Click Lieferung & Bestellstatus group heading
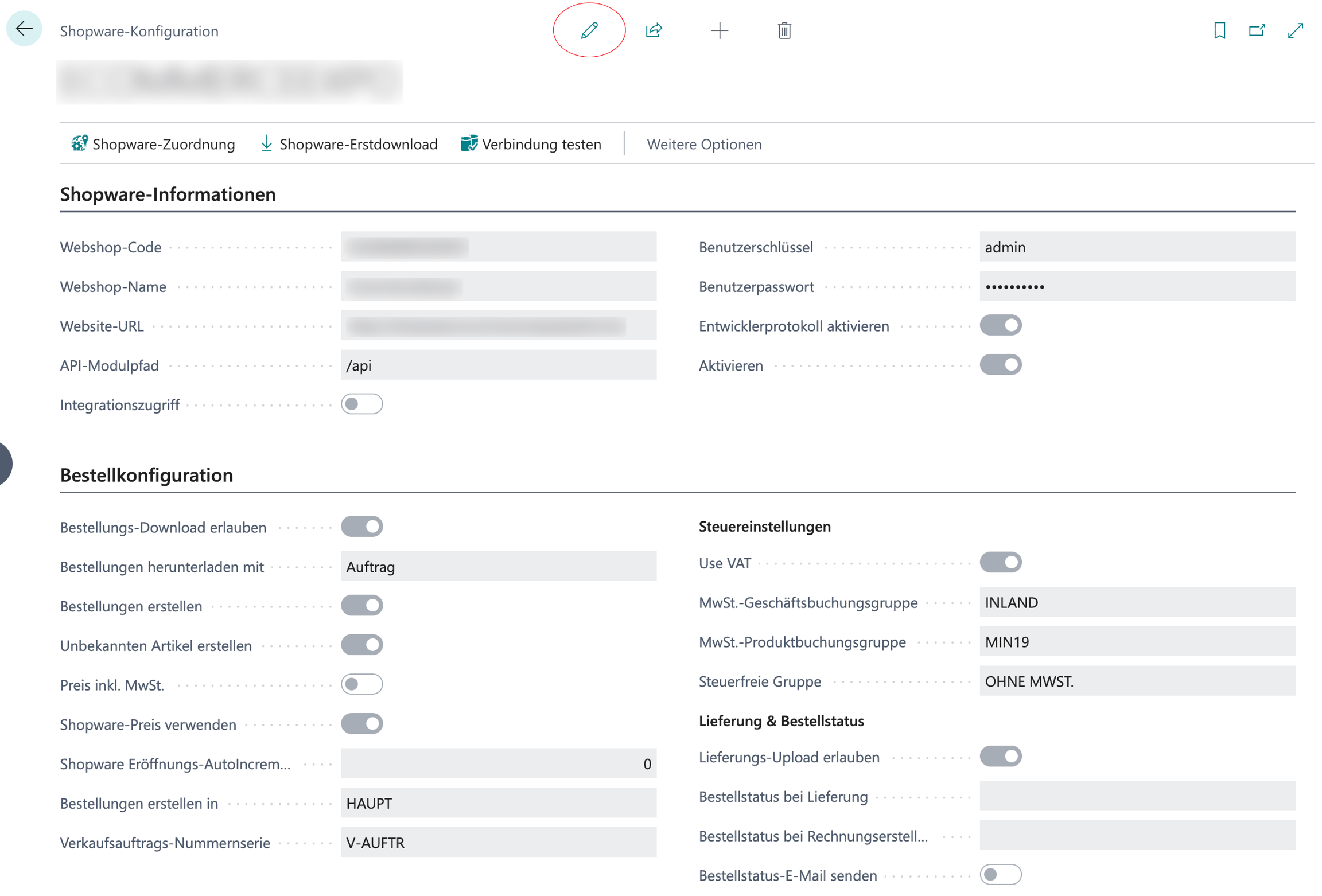1322x896 pixels. click(x=781, y=720)
